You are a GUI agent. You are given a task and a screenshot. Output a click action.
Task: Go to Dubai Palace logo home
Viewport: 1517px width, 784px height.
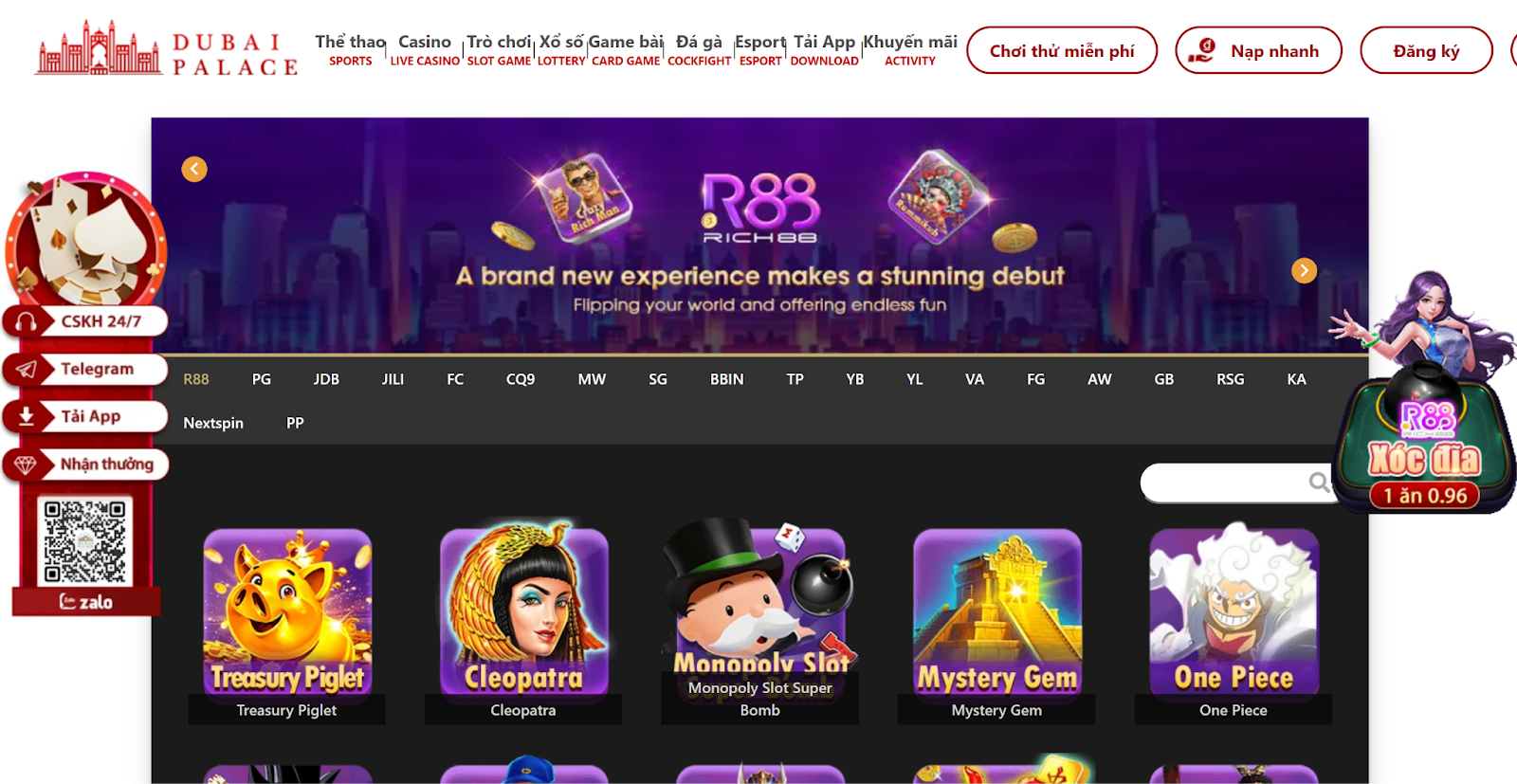click(168, 49)
